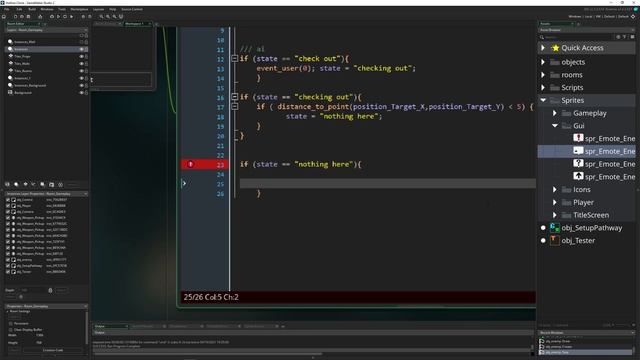Click the obj_Tester object icon
The image size is (640, 360).
pos(555,240)
